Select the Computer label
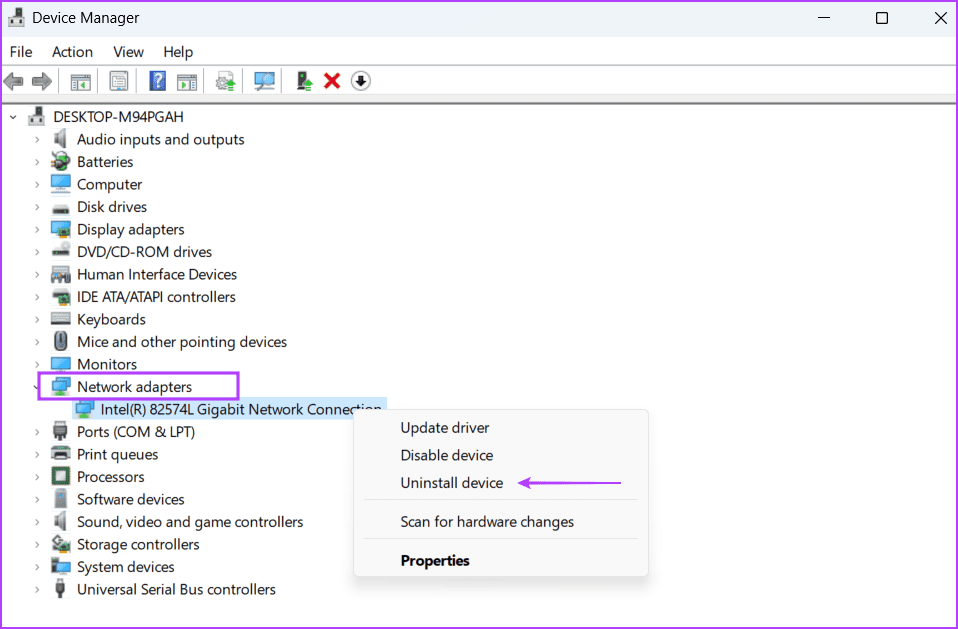 pos(109,184)
